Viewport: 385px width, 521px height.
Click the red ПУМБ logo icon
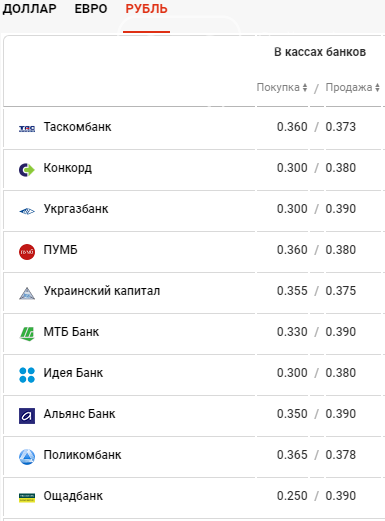(27, 252)
